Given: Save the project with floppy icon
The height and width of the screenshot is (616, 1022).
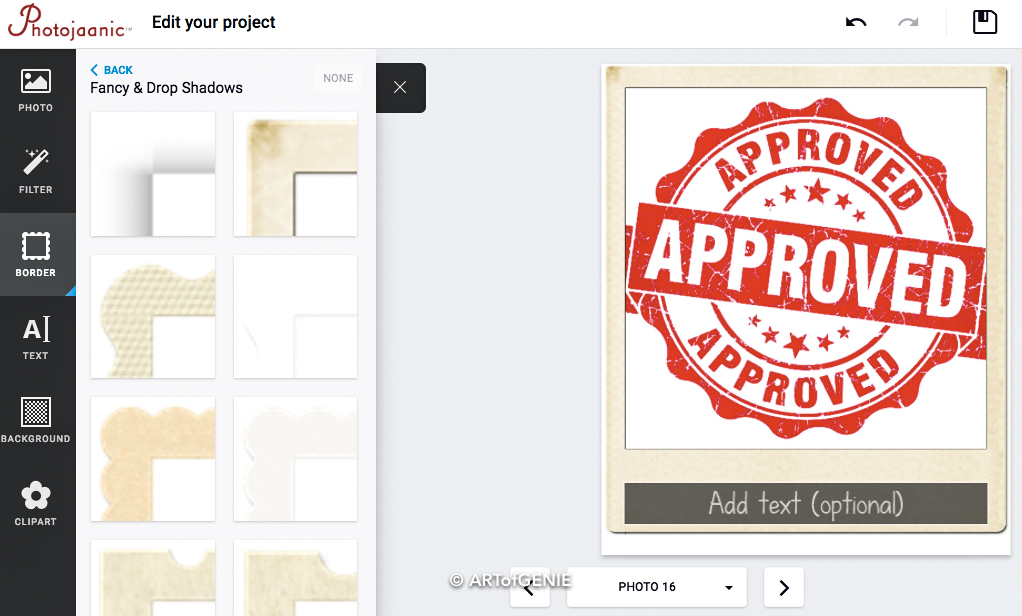Looking at the screenshot, I should [984, 22].
